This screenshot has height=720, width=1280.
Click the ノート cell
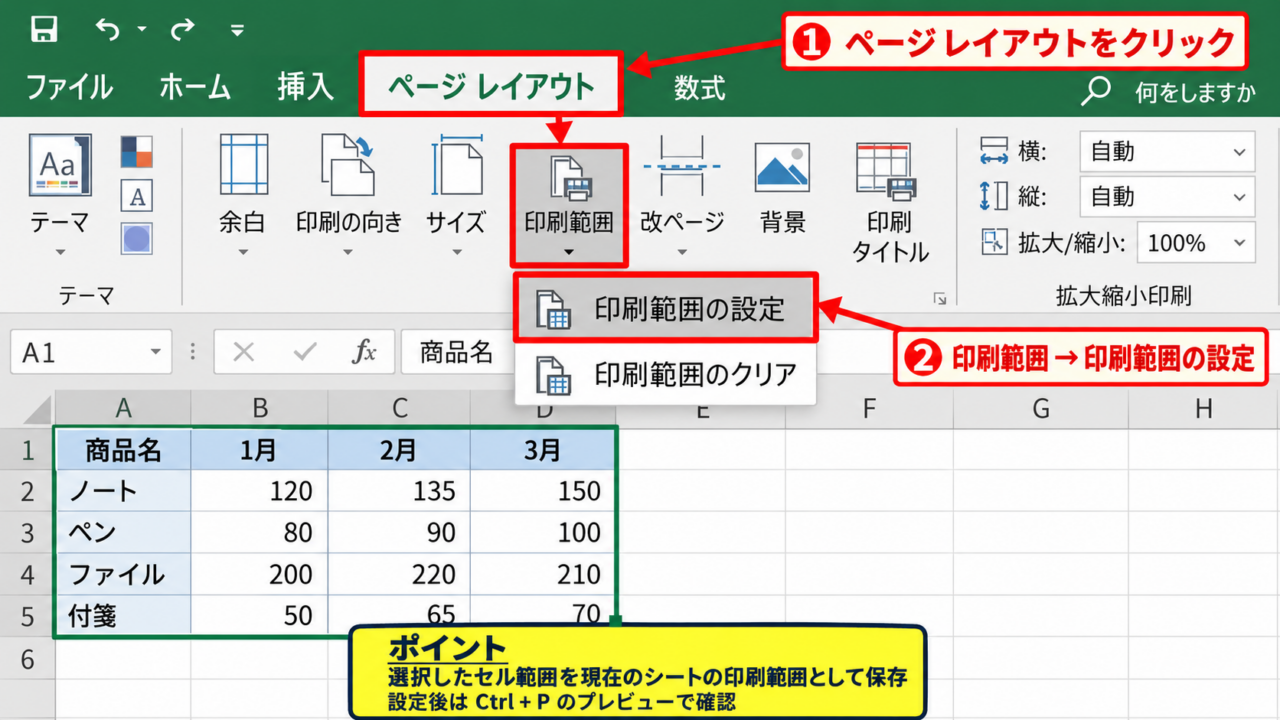(123, 491)
